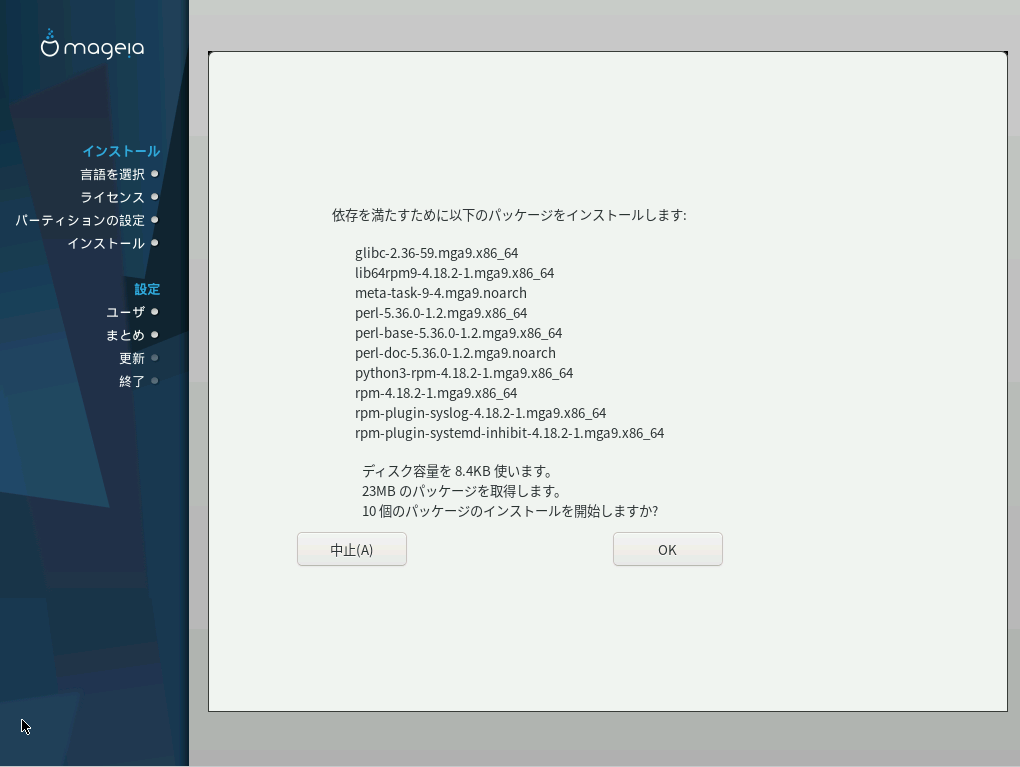Cancel with the 中止(A) button
The height and width of the screenshot is (767, 1020).
click(352, 549)
